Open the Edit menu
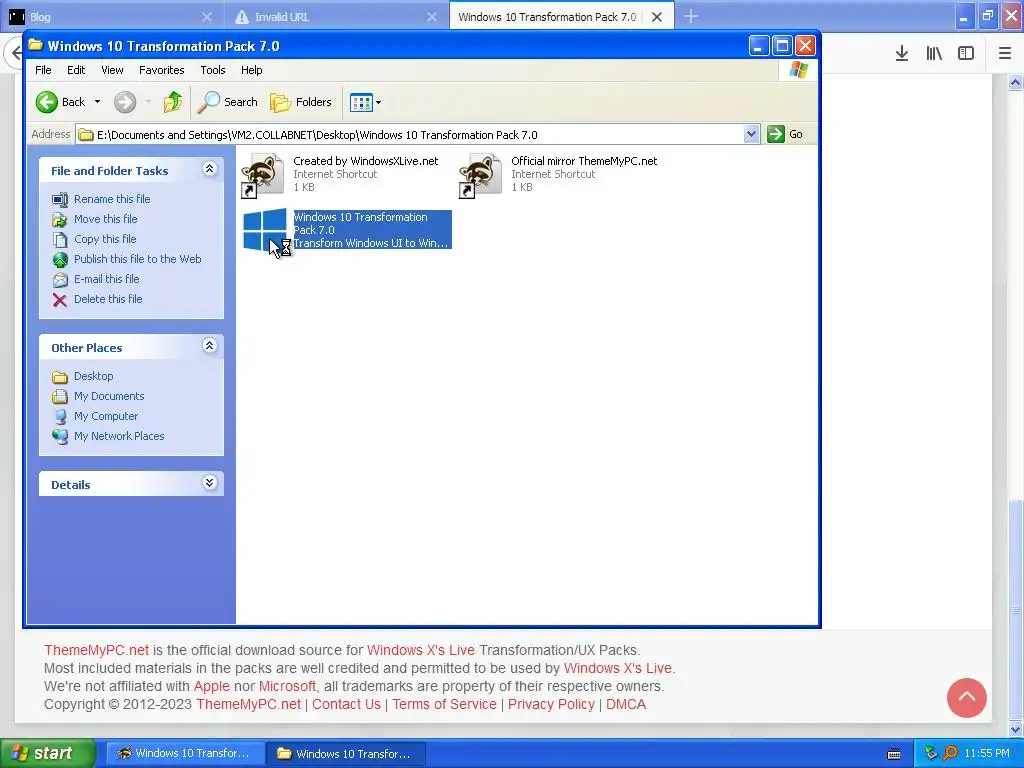1024x768 pixels. point(76,70)
